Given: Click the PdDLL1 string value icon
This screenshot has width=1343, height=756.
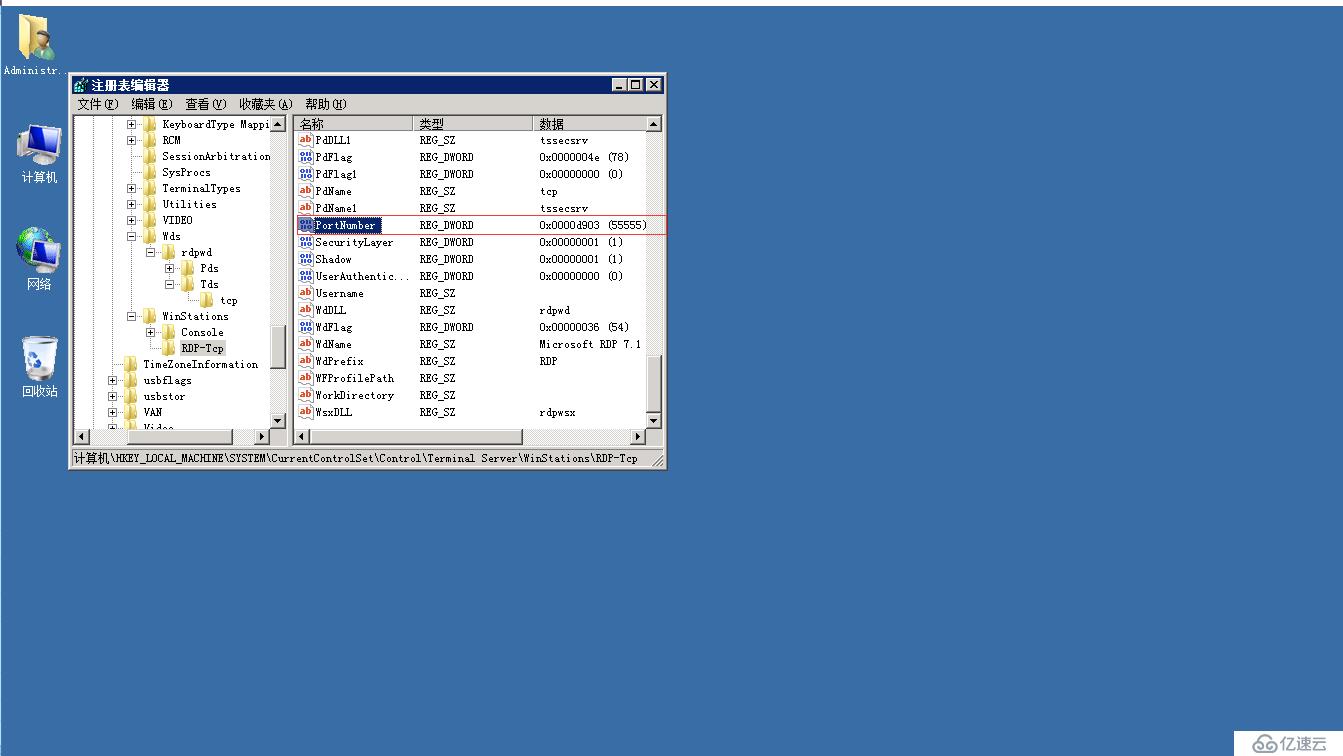Looking at the screenshot, I should (306, 140).
